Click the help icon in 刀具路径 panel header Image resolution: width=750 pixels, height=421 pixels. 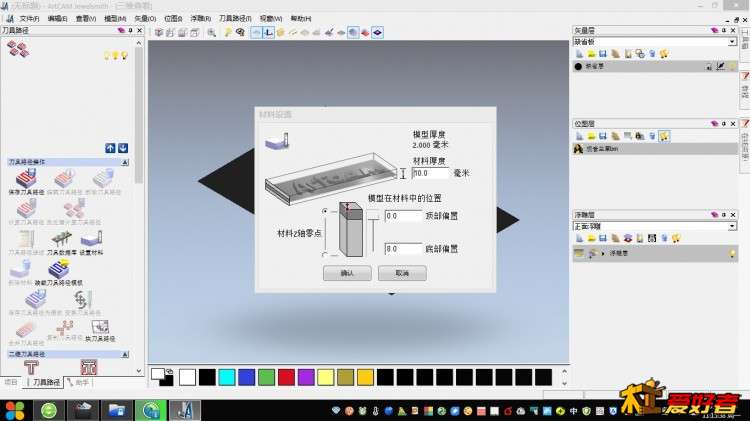point(121,30)
